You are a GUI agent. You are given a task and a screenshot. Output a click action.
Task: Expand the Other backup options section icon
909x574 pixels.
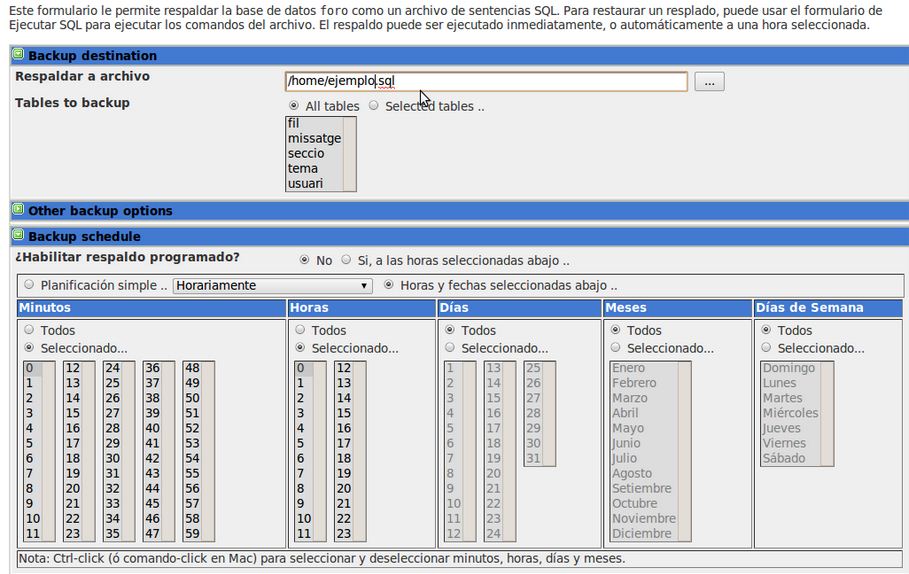pyautogui.click(x=18, y=211)
